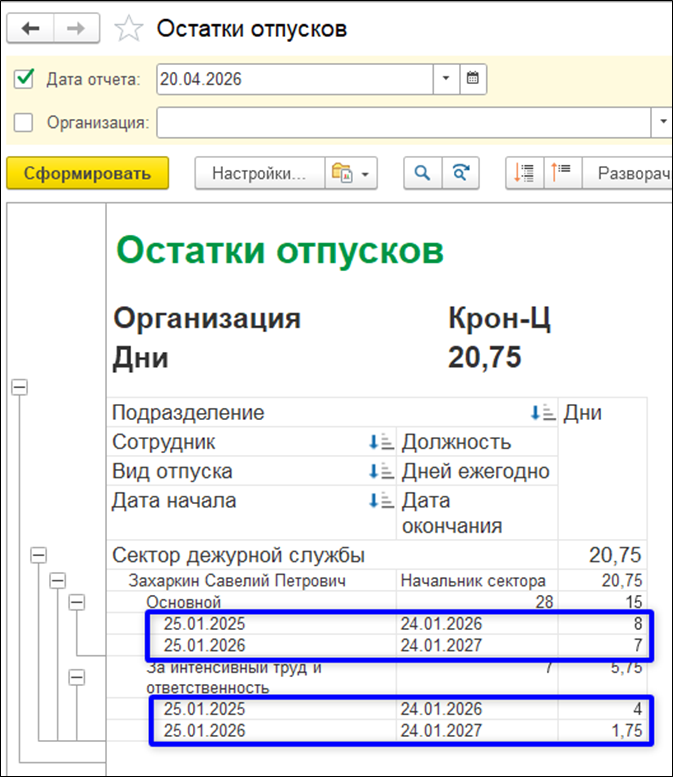Open calendar picker for report date
Image resolution: width=673 pixels, height=777 pixels.
(x=473, y=79)
